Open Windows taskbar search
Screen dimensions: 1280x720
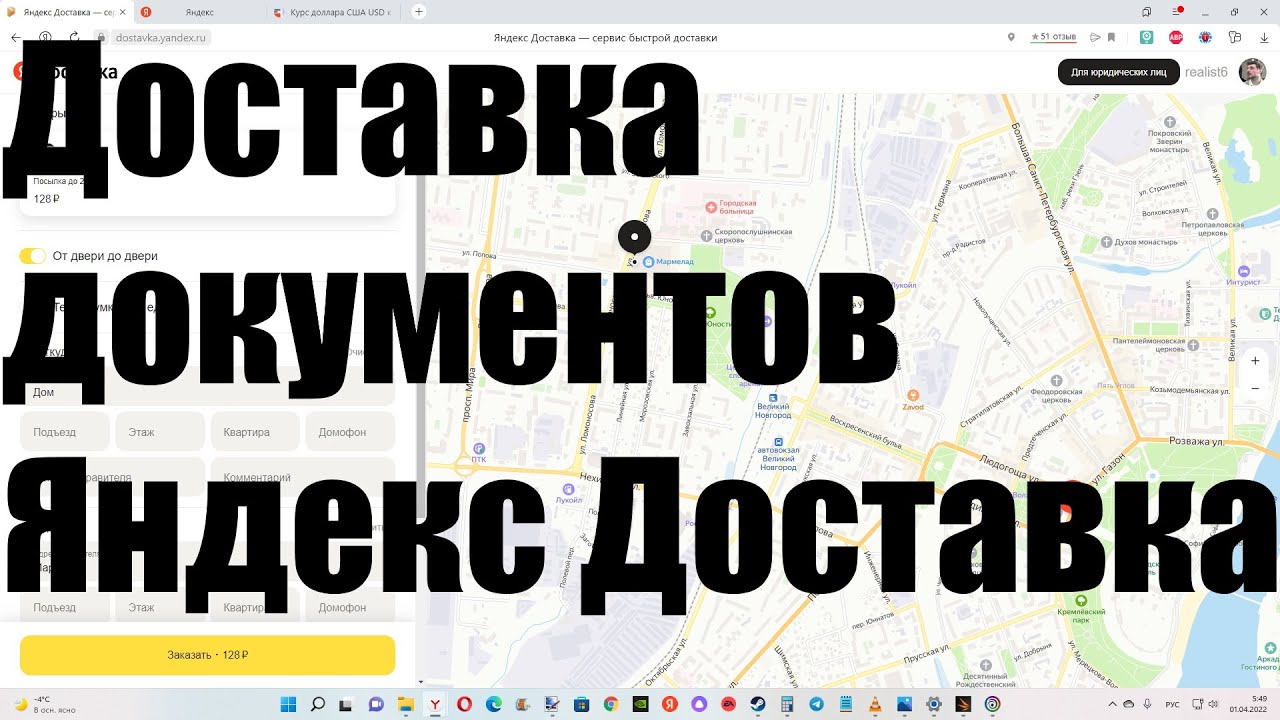coord(318,704)
